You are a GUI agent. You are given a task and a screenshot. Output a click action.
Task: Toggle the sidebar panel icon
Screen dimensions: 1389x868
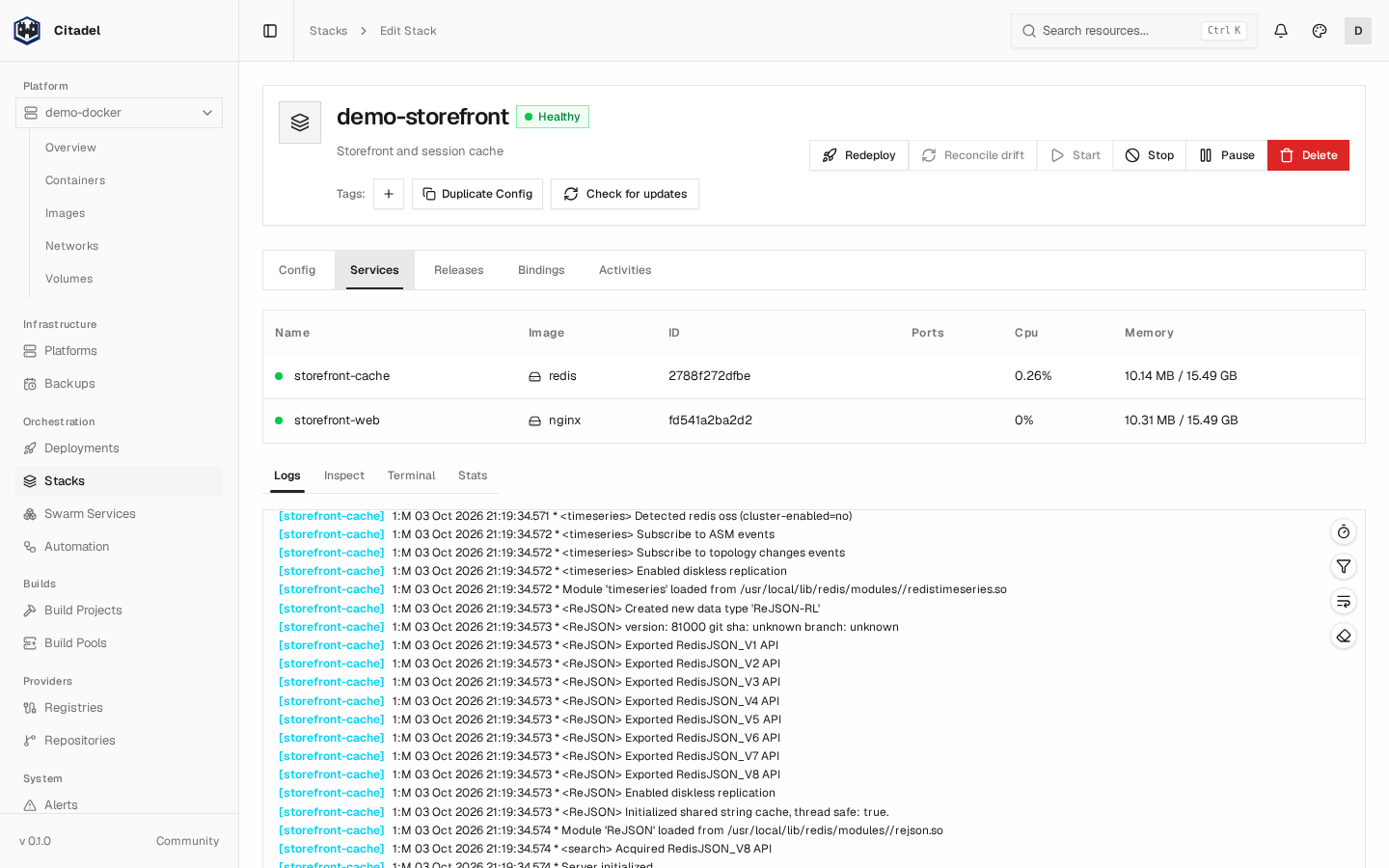point(270,31)
